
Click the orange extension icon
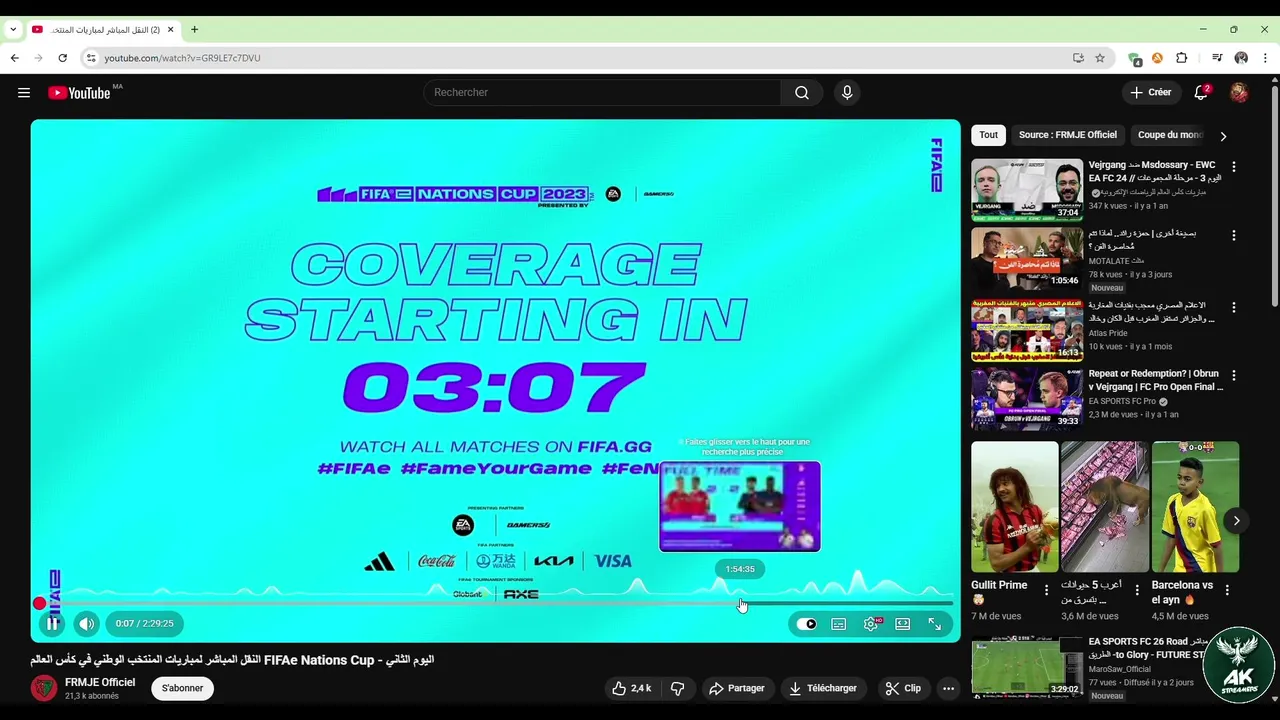(x=1157, y=58)
